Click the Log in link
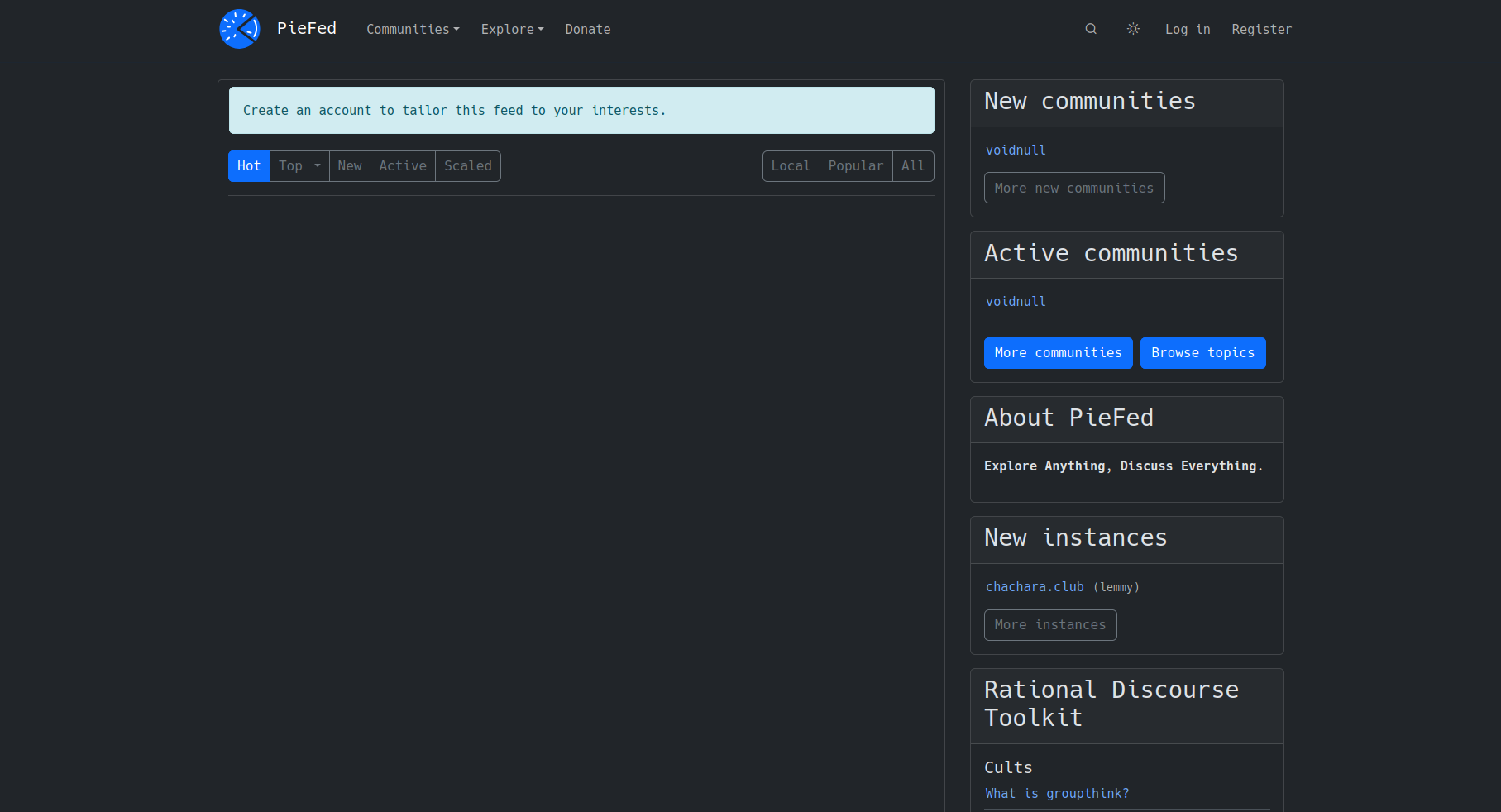 tap(1188, 29)
